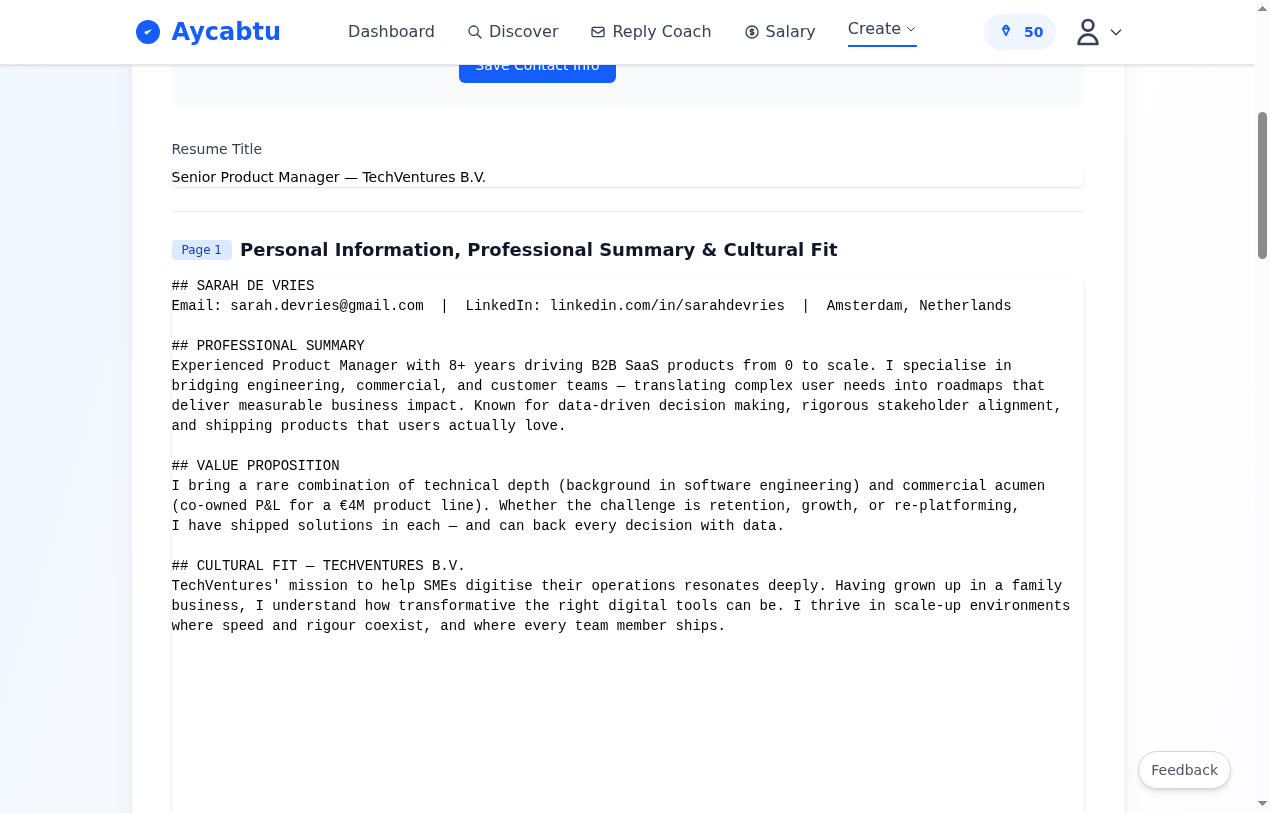Expand the chevron beside profile avatar
The width and height of the screenshot is (1270, 813).
pyautogui.click(x=1116, y=32)
